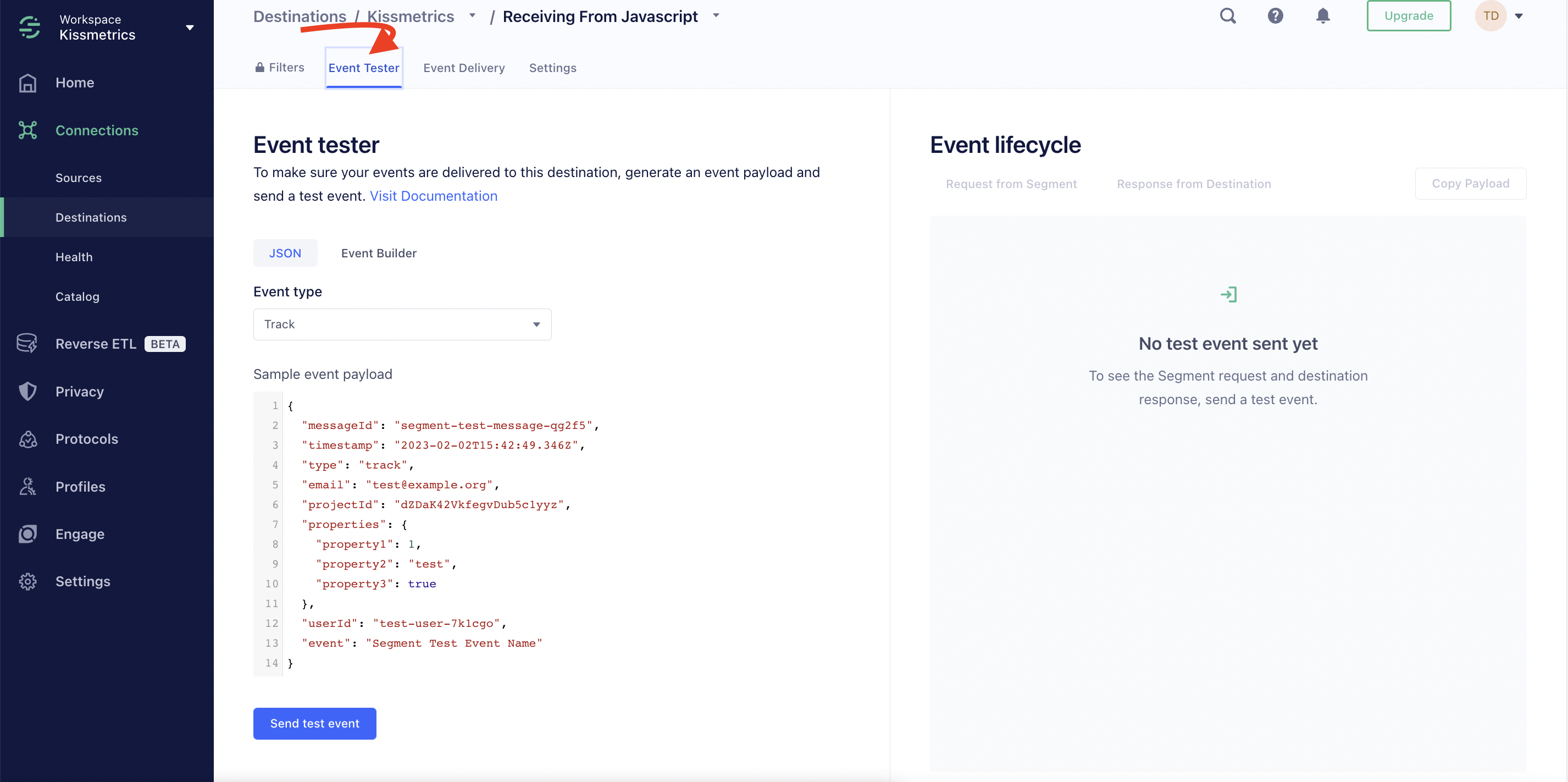1568x782 pixels.
Task: Switch to the Event Delivery tab
Action: (464, 68)
